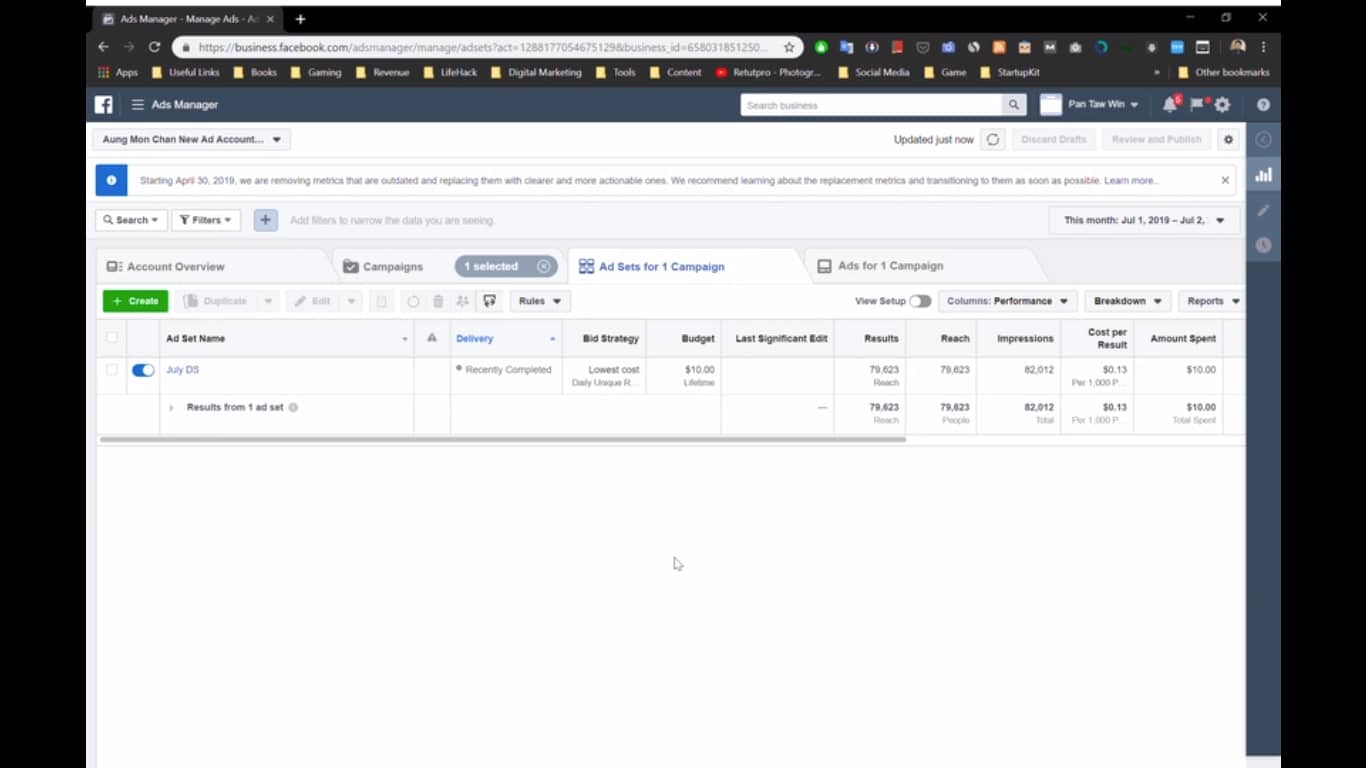Click the horizontal scrollbar under the table

point(503,439)
